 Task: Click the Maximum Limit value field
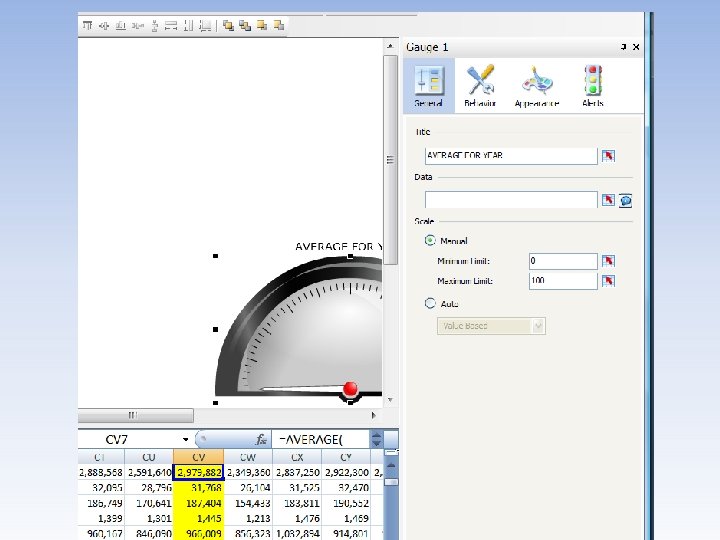563,281
